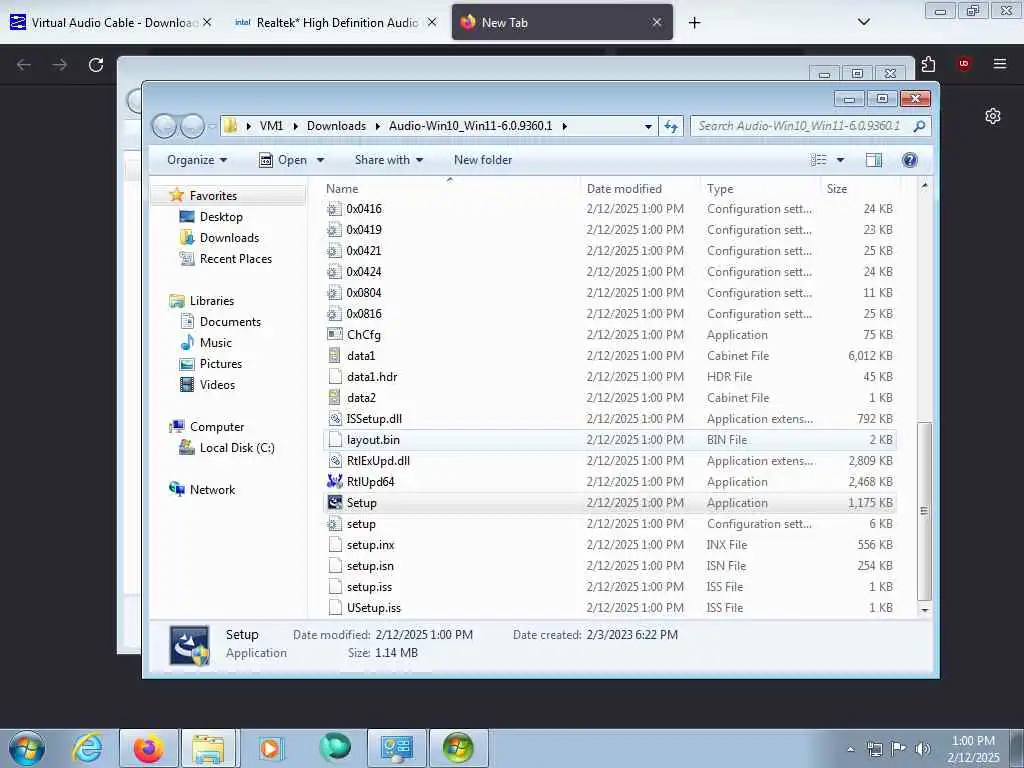Screen dimensions: 1024x768
Task: Click the red uBlock extension icon
Action: pyautogui.click(x=963, y=64)
